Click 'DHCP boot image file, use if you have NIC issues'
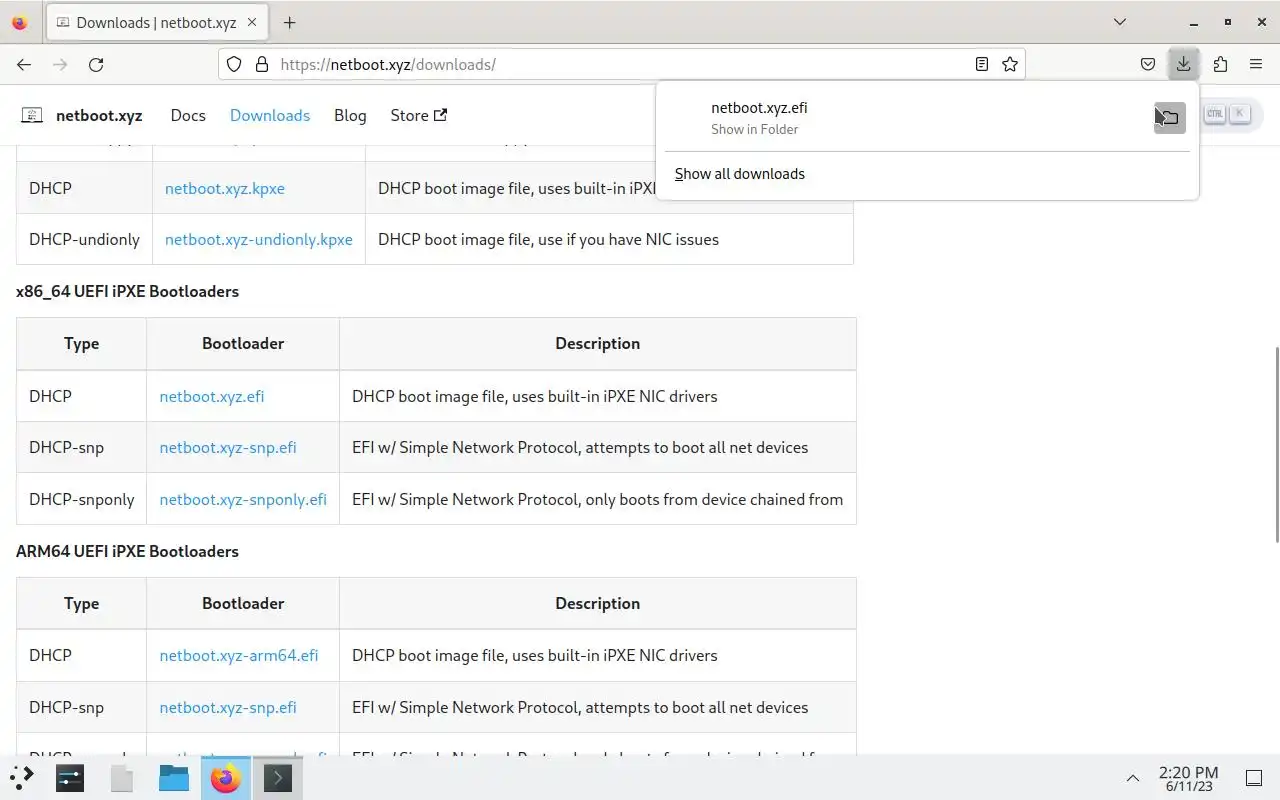Viewport: 1280px width, 800px height. pyautogui.click(x=548, y=239)
